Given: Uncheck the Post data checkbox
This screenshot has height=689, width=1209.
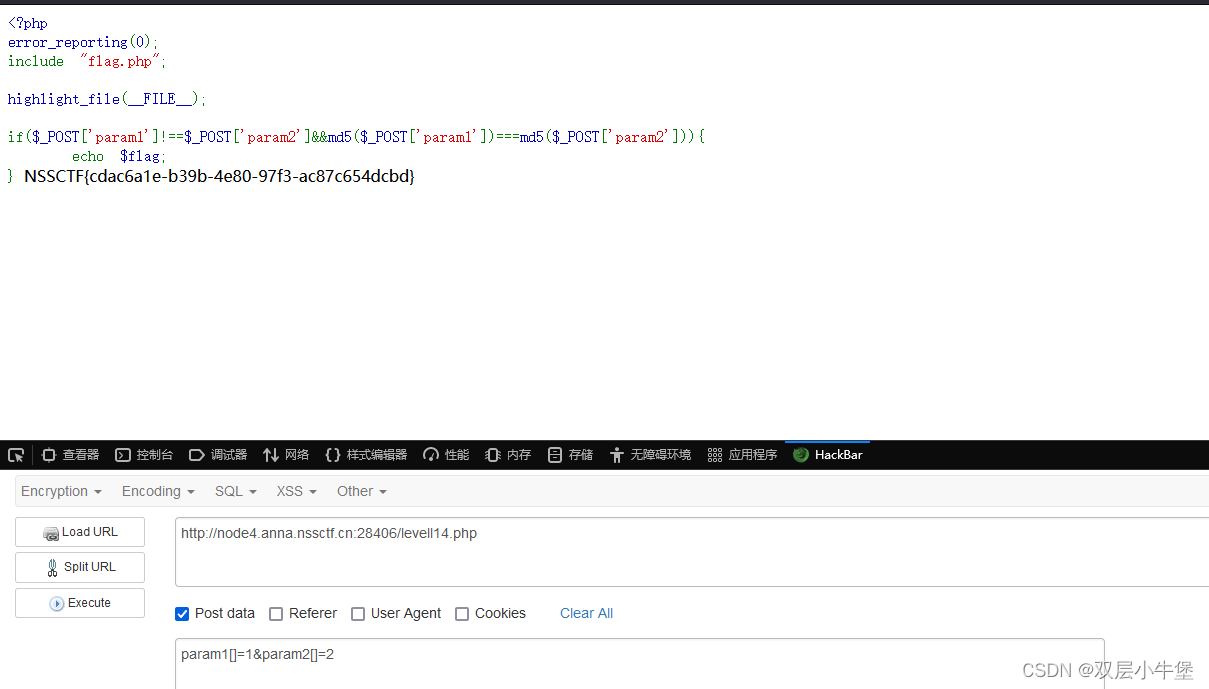Looking at the screenshot, I should pyautogui.click(x=182, y=613).
